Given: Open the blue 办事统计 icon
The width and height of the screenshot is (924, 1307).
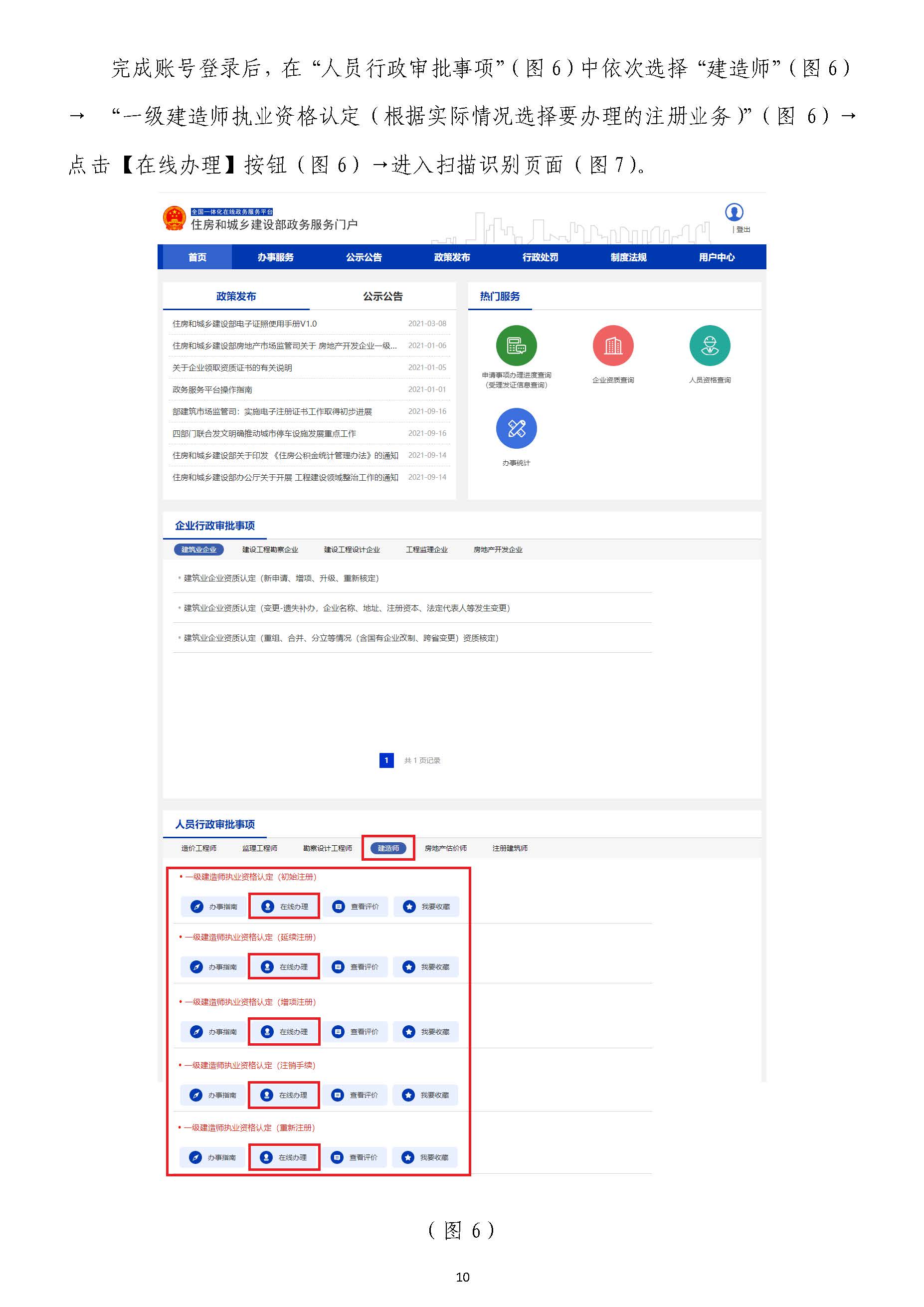Looking at the screenshot, I should pos(516,428).
